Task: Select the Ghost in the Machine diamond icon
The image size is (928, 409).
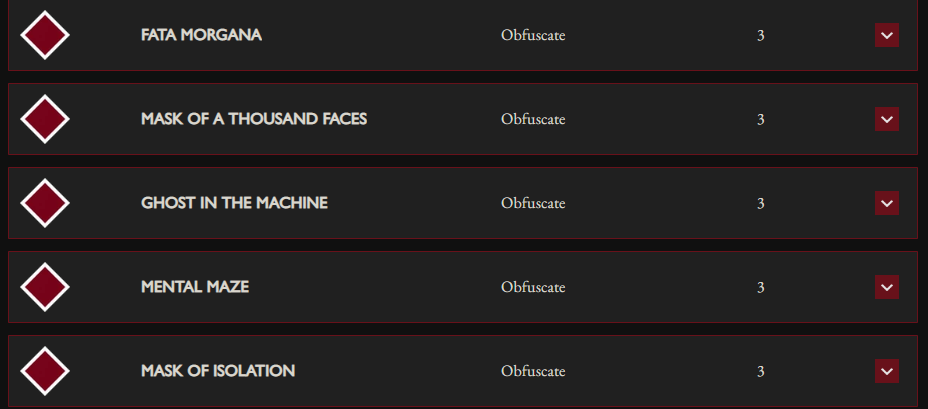Action: point(44,203)
